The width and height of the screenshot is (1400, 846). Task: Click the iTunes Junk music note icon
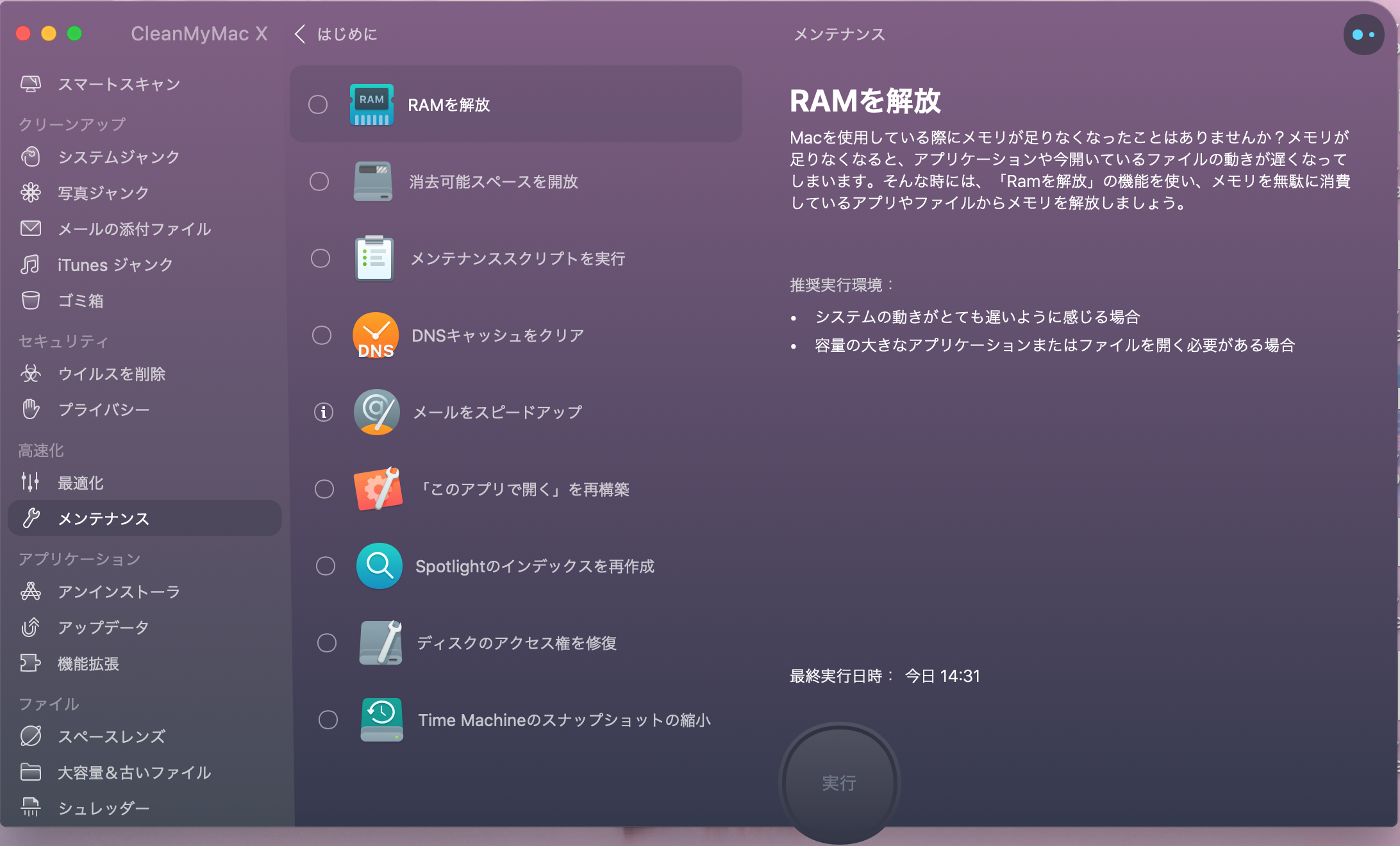[31, 264]
